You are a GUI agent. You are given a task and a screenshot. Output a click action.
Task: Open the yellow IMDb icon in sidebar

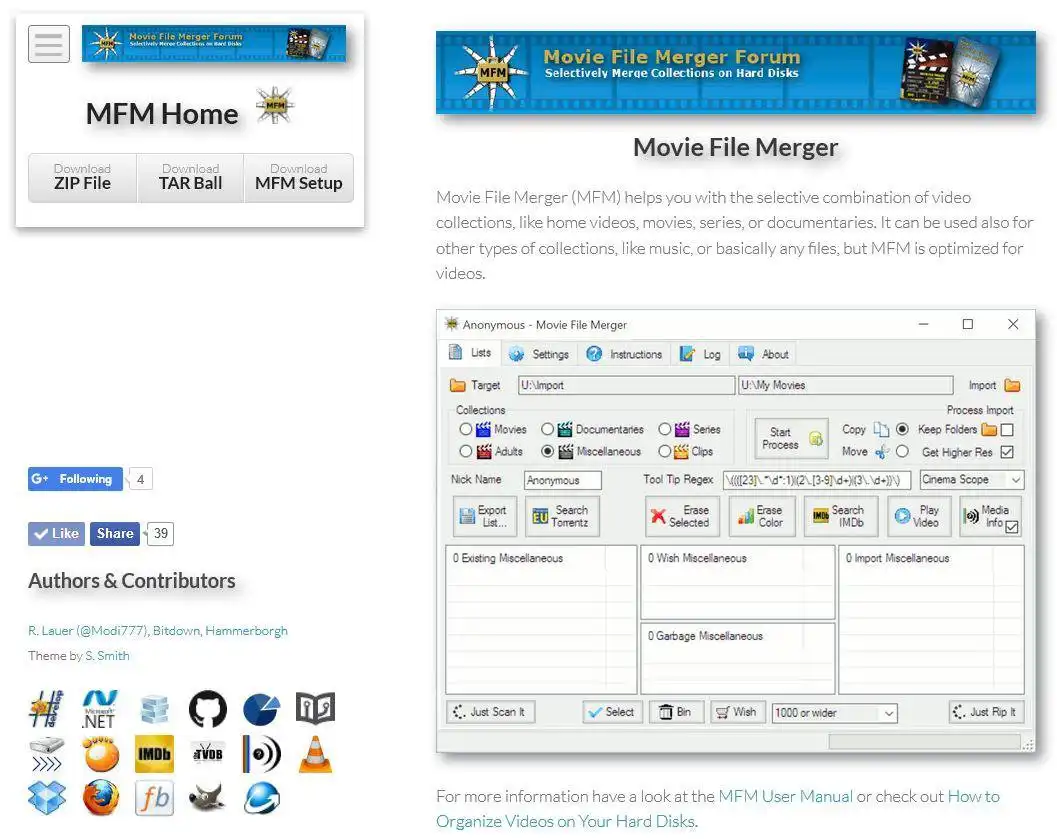click(x=154, y=754)
